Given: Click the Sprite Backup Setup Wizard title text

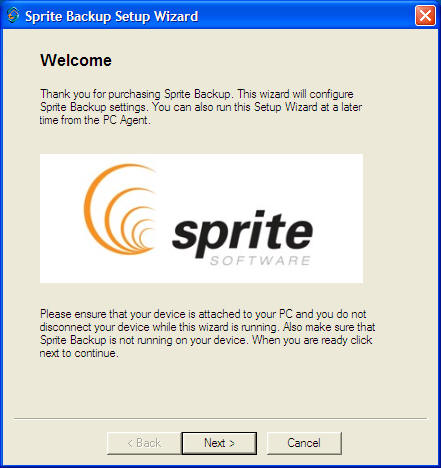Looking at the screenshot, I should [112, 16].
